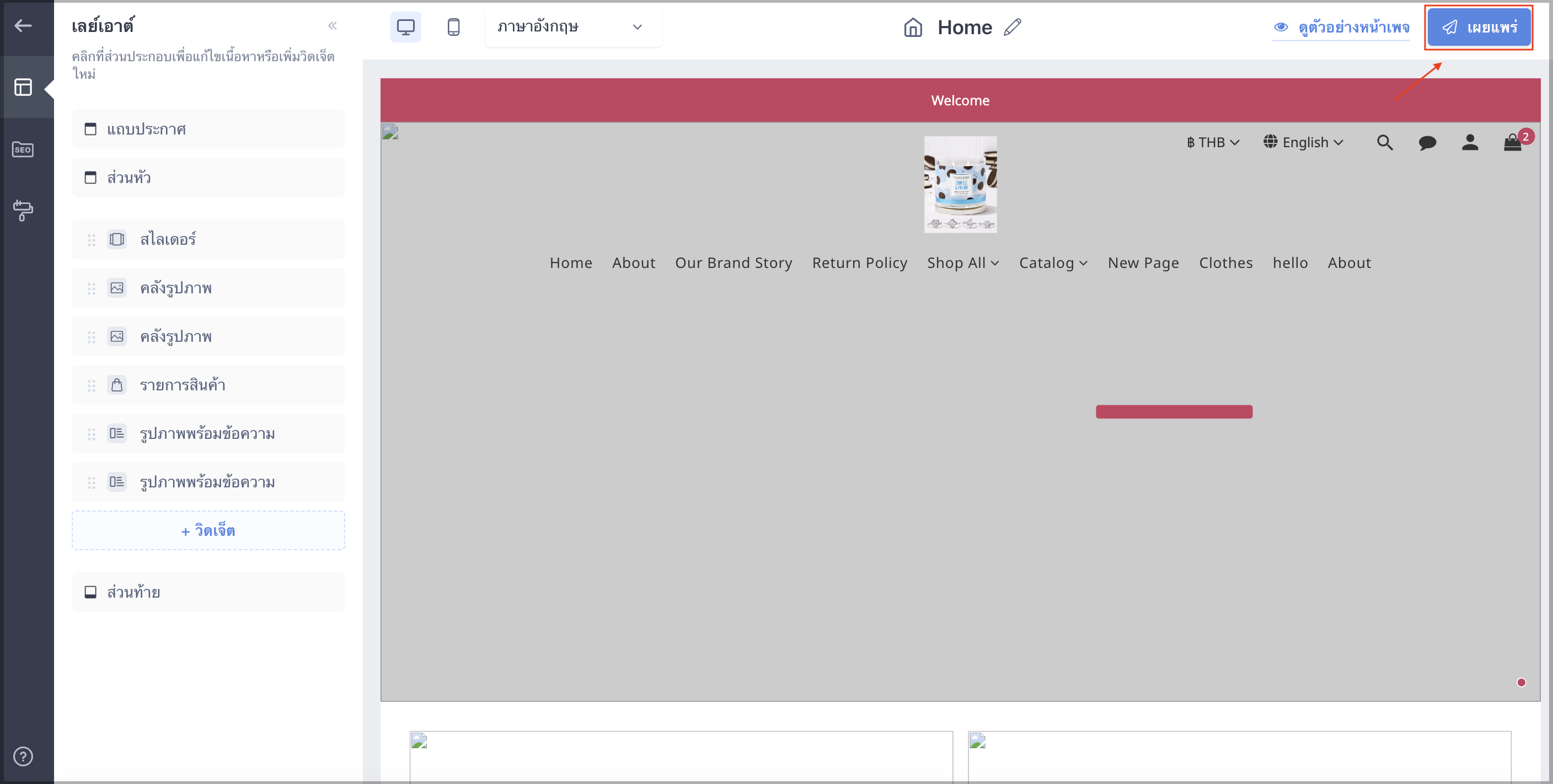1553x784 pixels.
Task: Select the first คลังรูปภาพ gallery widget
Action: 208,287
